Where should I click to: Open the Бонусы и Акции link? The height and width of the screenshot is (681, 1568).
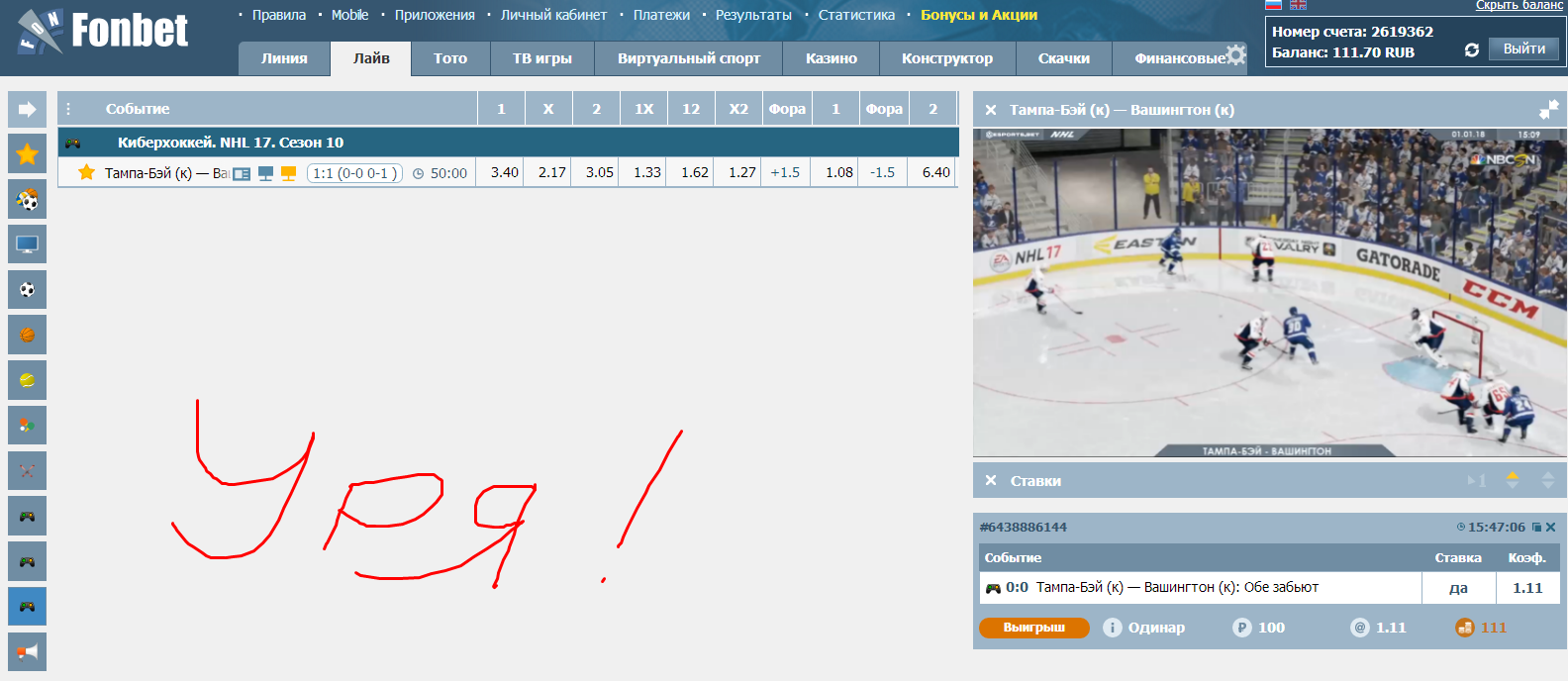click(x=979, y=15)
